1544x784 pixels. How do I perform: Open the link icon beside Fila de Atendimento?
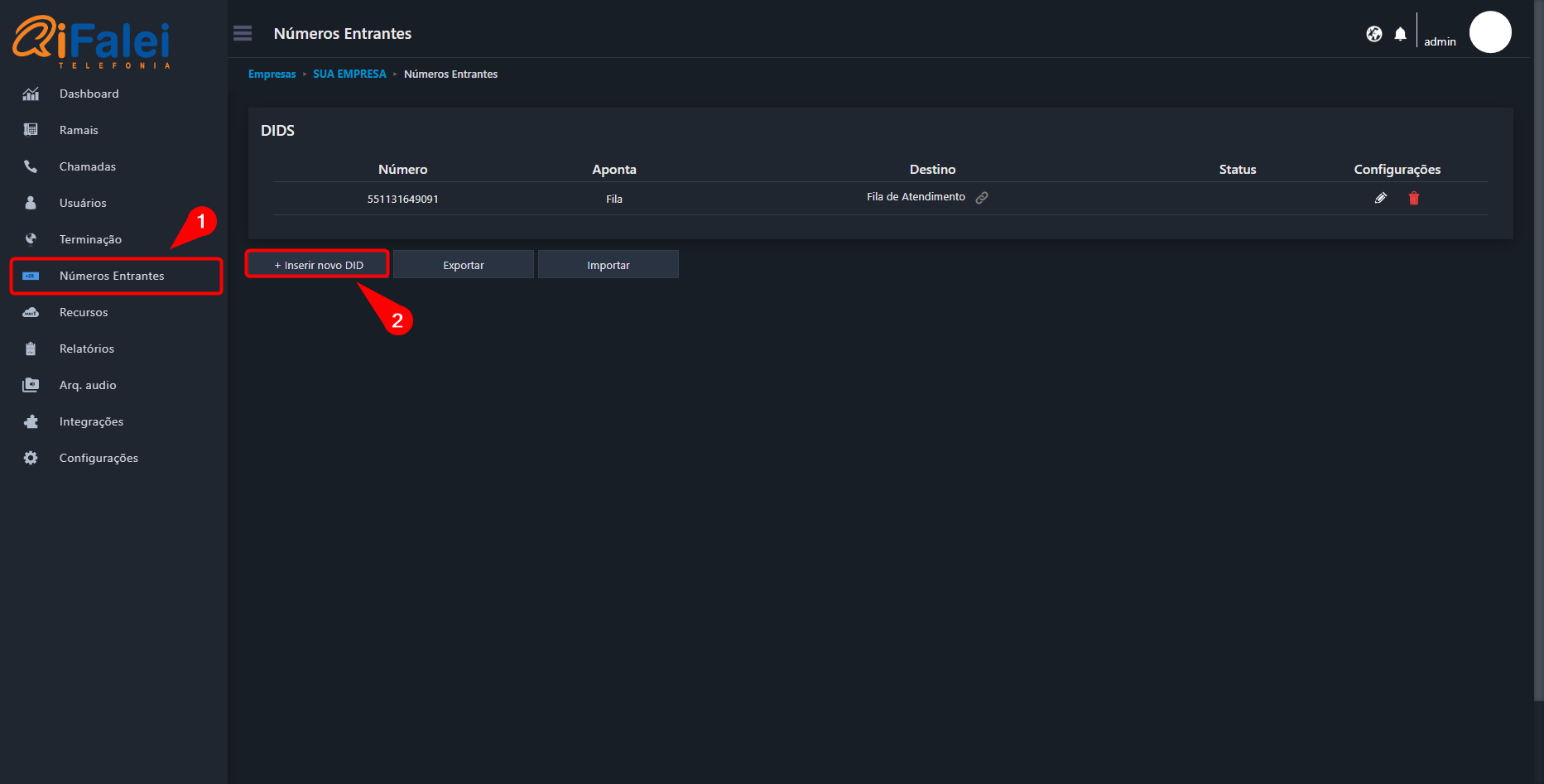[x=982, y=197]
